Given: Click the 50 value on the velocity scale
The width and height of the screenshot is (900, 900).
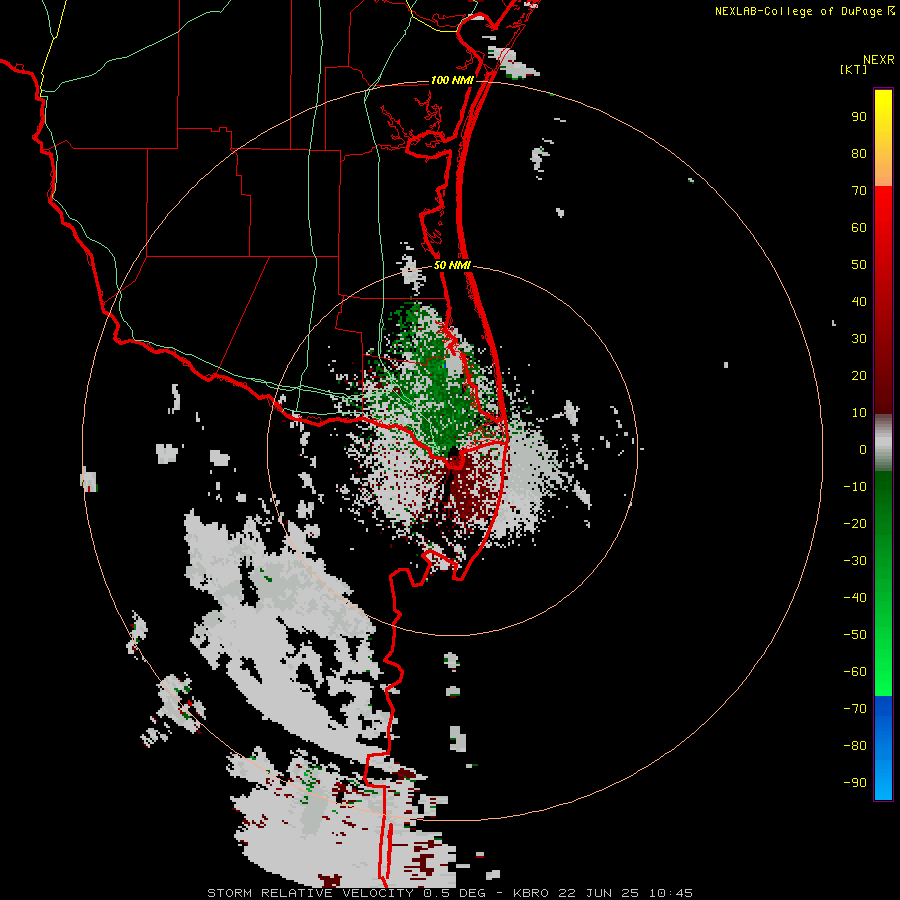Looking at the screenshot, I should click(x=859, y=265).
